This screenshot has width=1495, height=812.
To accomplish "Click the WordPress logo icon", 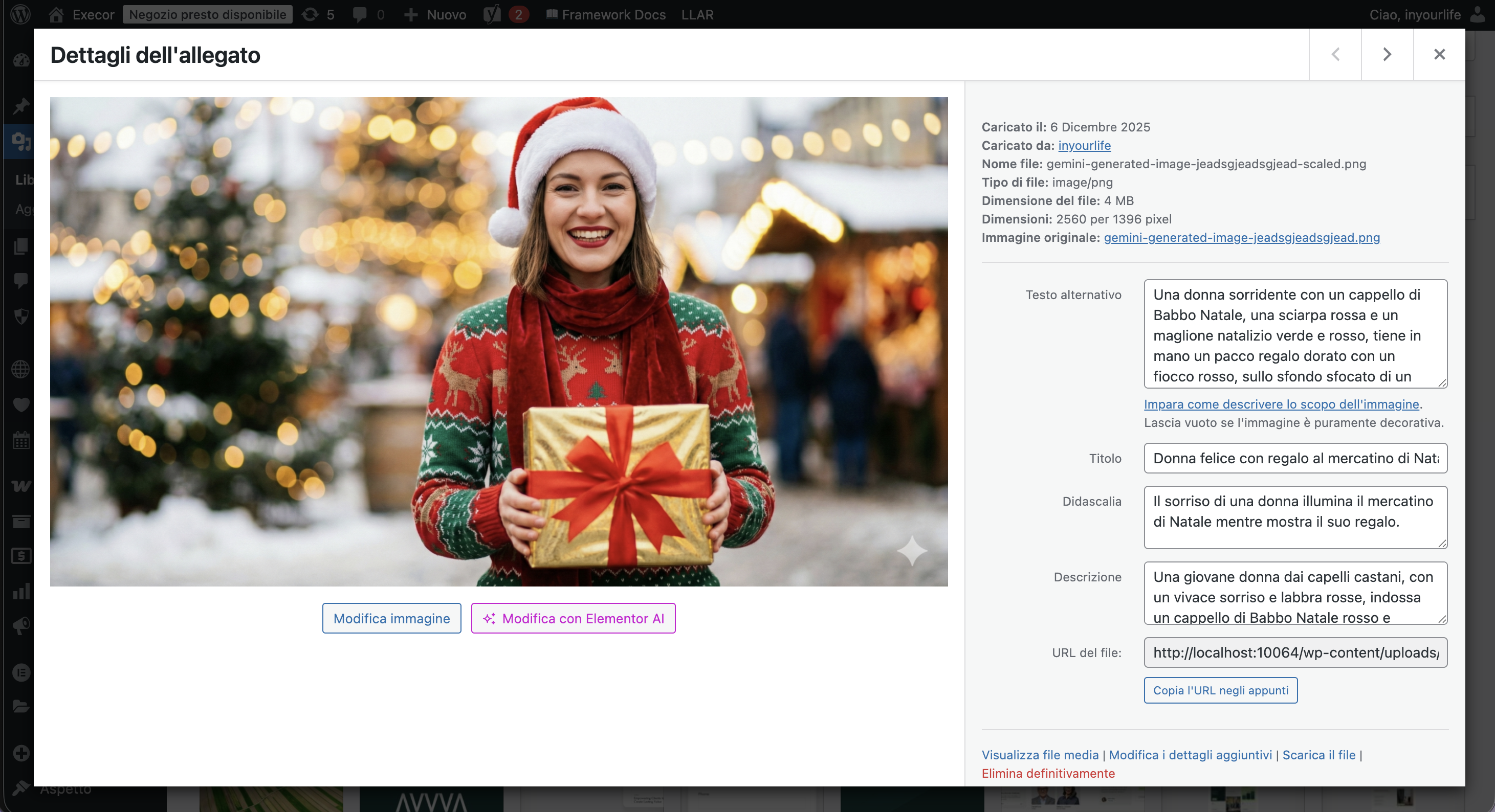I will tap(21, 14).
